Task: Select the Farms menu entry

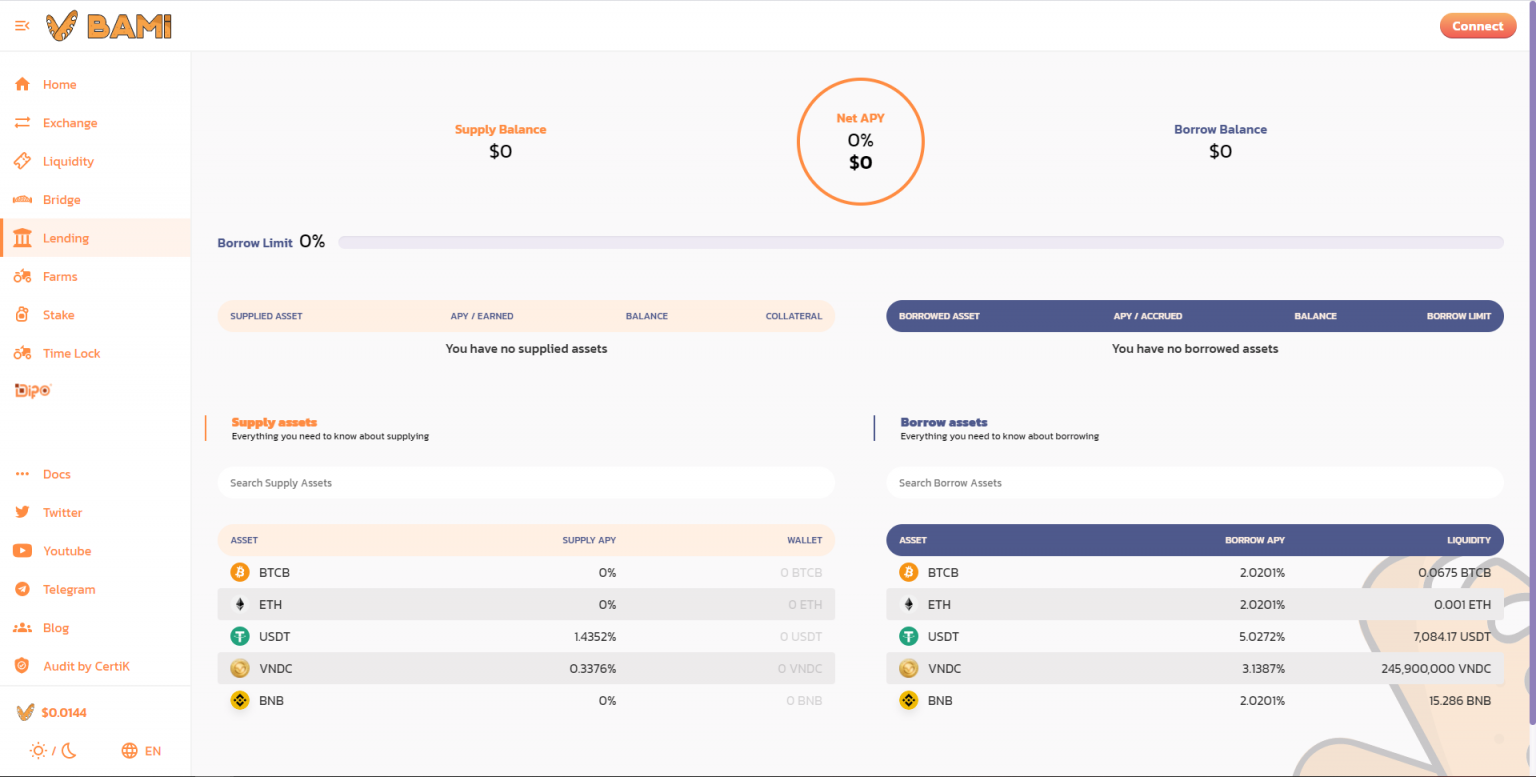Action: pos(95,276)
